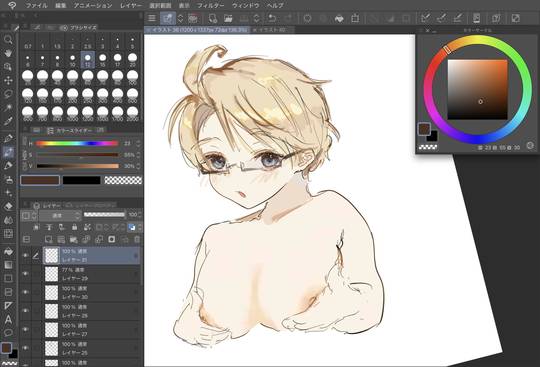This screenshot has width=540, height=367.
Task: Select the Text tool letter A
Action: point(8,319)
